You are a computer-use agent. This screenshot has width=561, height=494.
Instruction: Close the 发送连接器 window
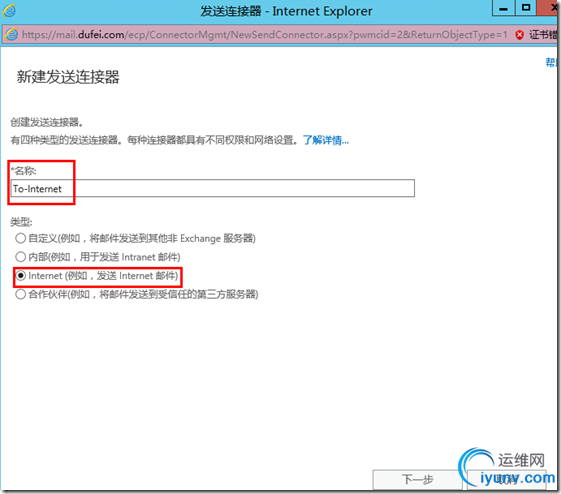click(x=549, y=8)
